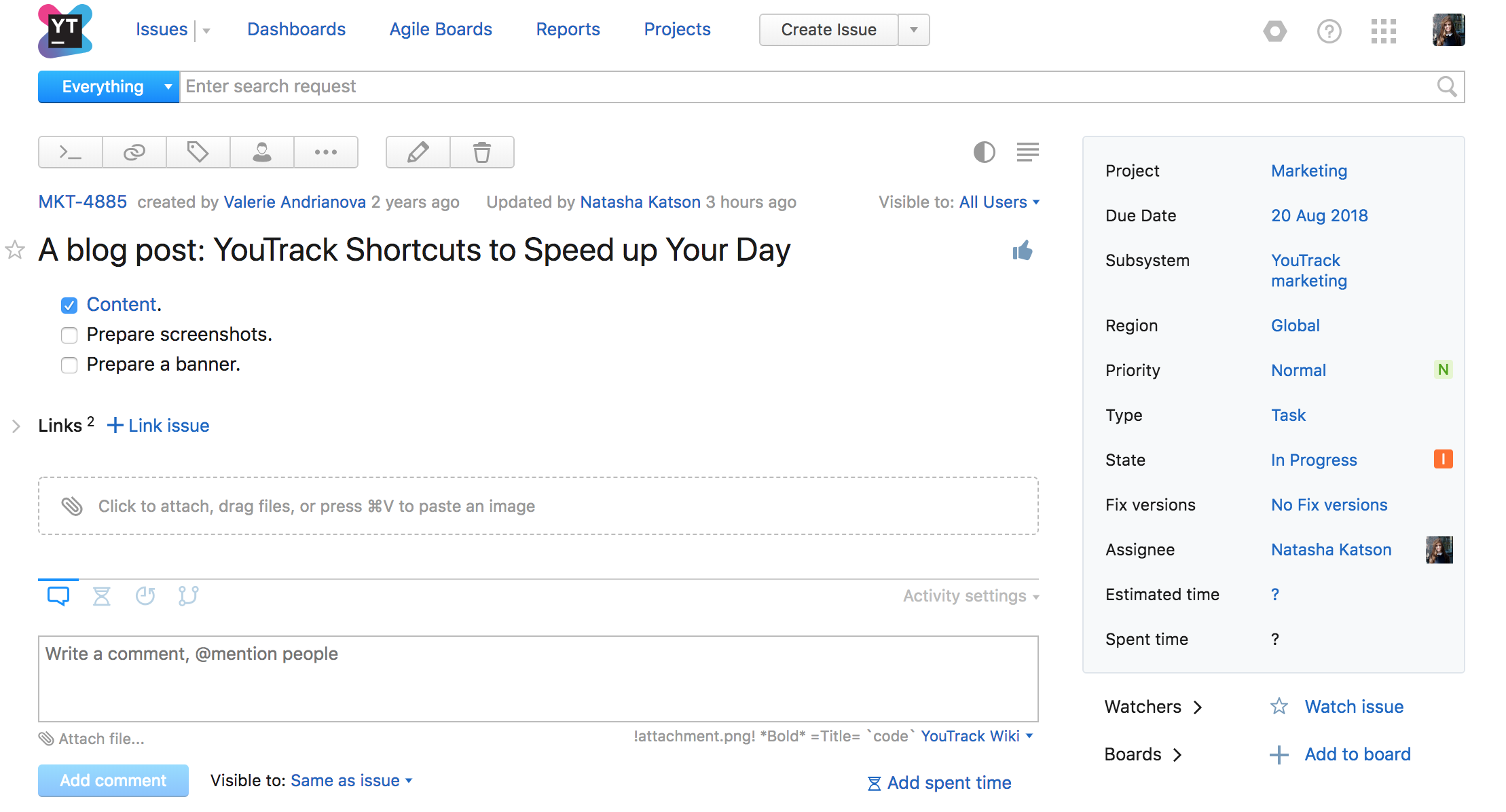The height and width of the screenshot is (812, 1506).
Task: Select the comments activity tab icon
Action: tap(58, 596)
